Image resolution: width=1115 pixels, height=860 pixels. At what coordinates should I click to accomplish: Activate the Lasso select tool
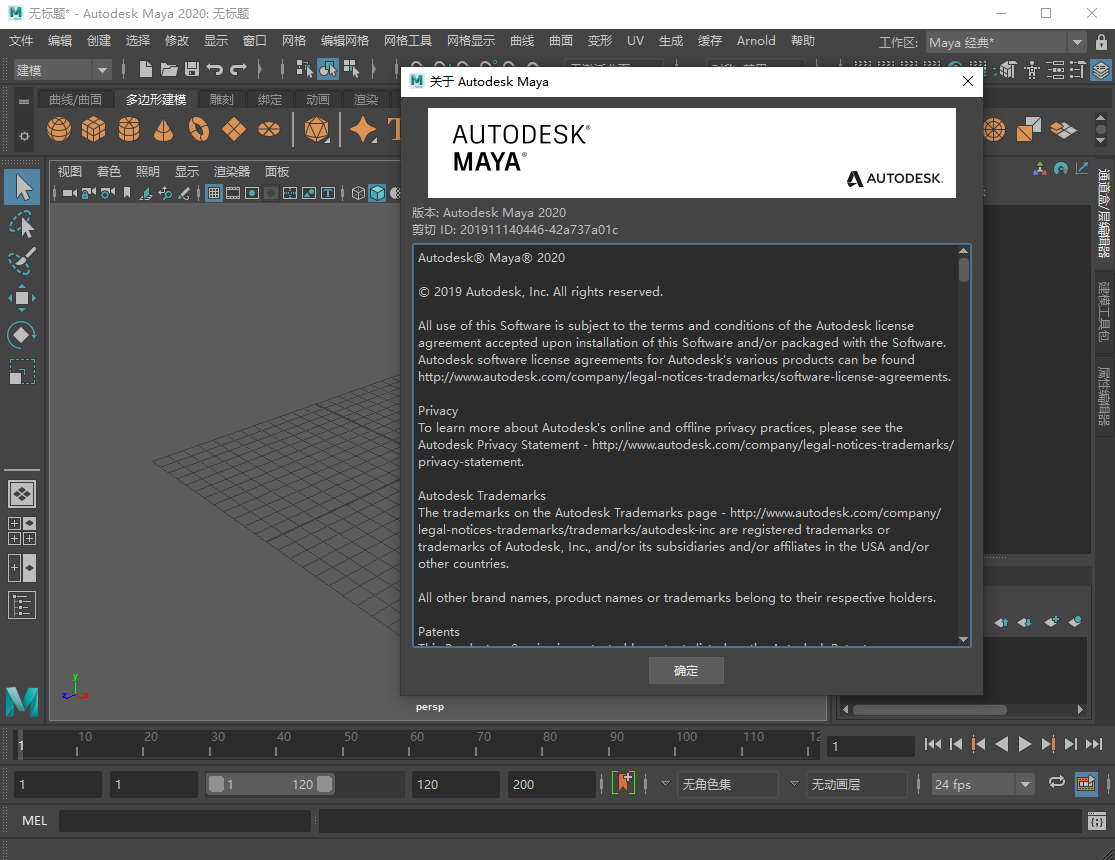point(22,224)
